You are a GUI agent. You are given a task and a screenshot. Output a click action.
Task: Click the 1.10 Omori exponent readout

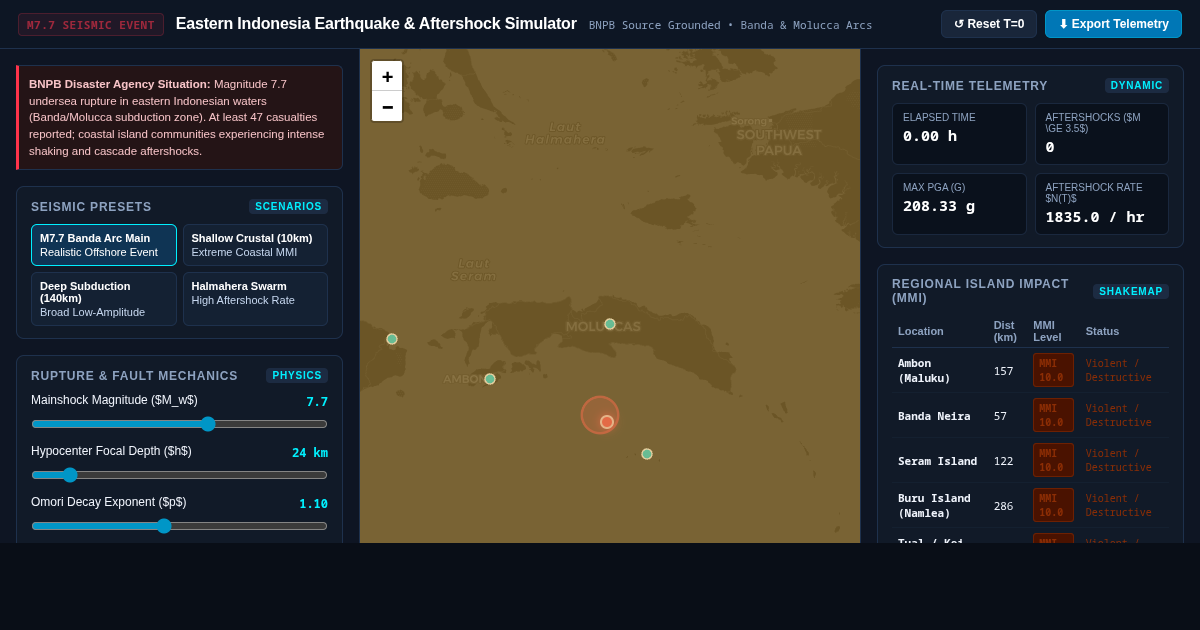pyautogui.click(x=313, y=504)
